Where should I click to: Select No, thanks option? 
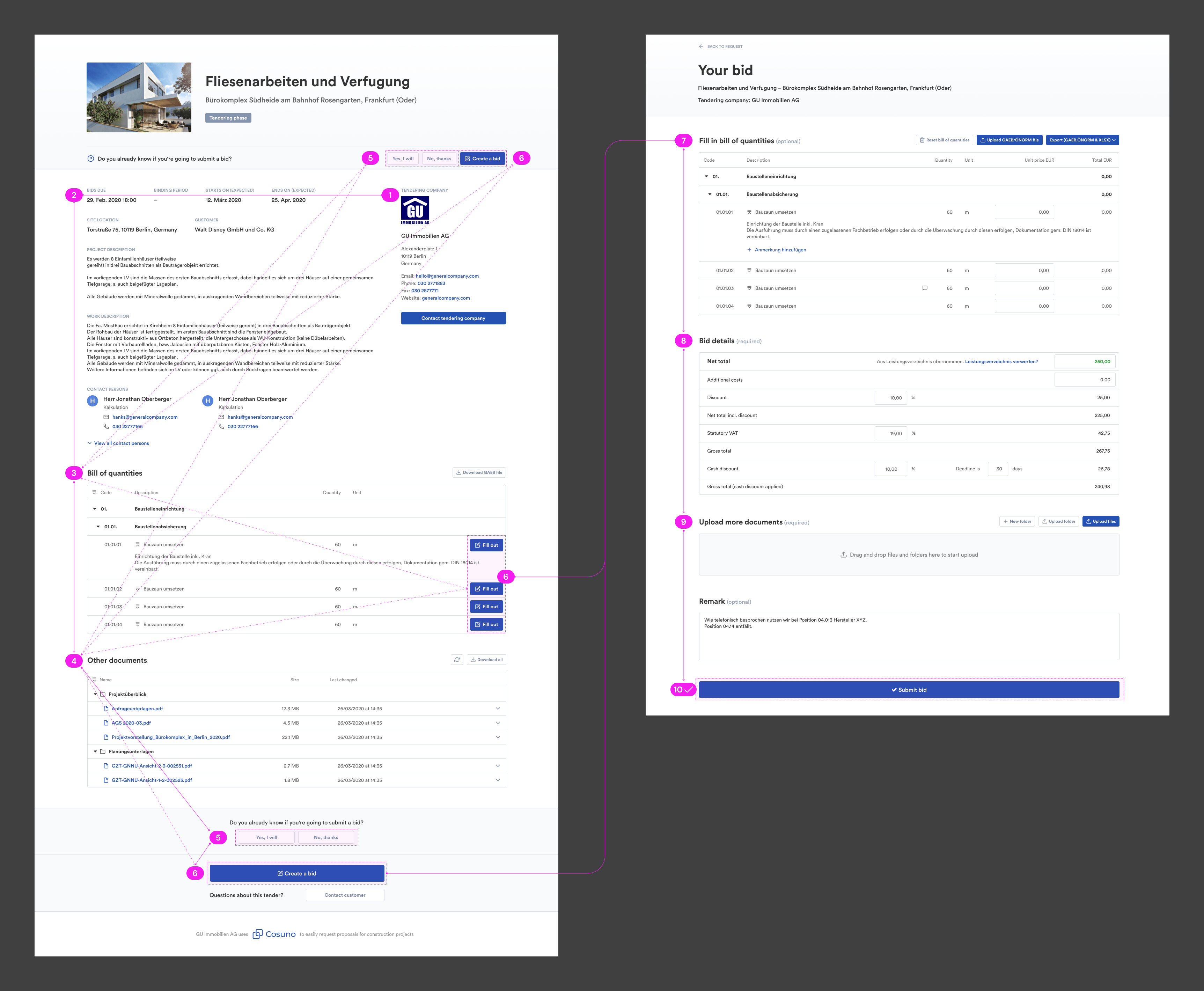[x=439, y=159]
